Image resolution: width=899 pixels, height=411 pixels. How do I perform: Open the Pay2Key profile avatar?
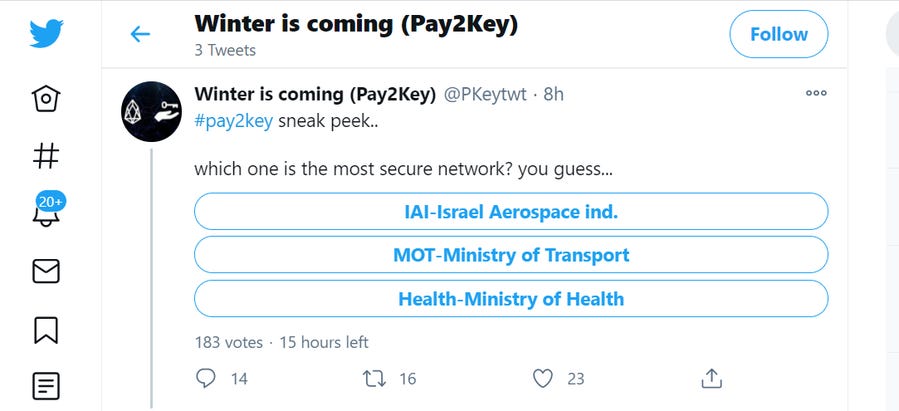coord(151,110)
